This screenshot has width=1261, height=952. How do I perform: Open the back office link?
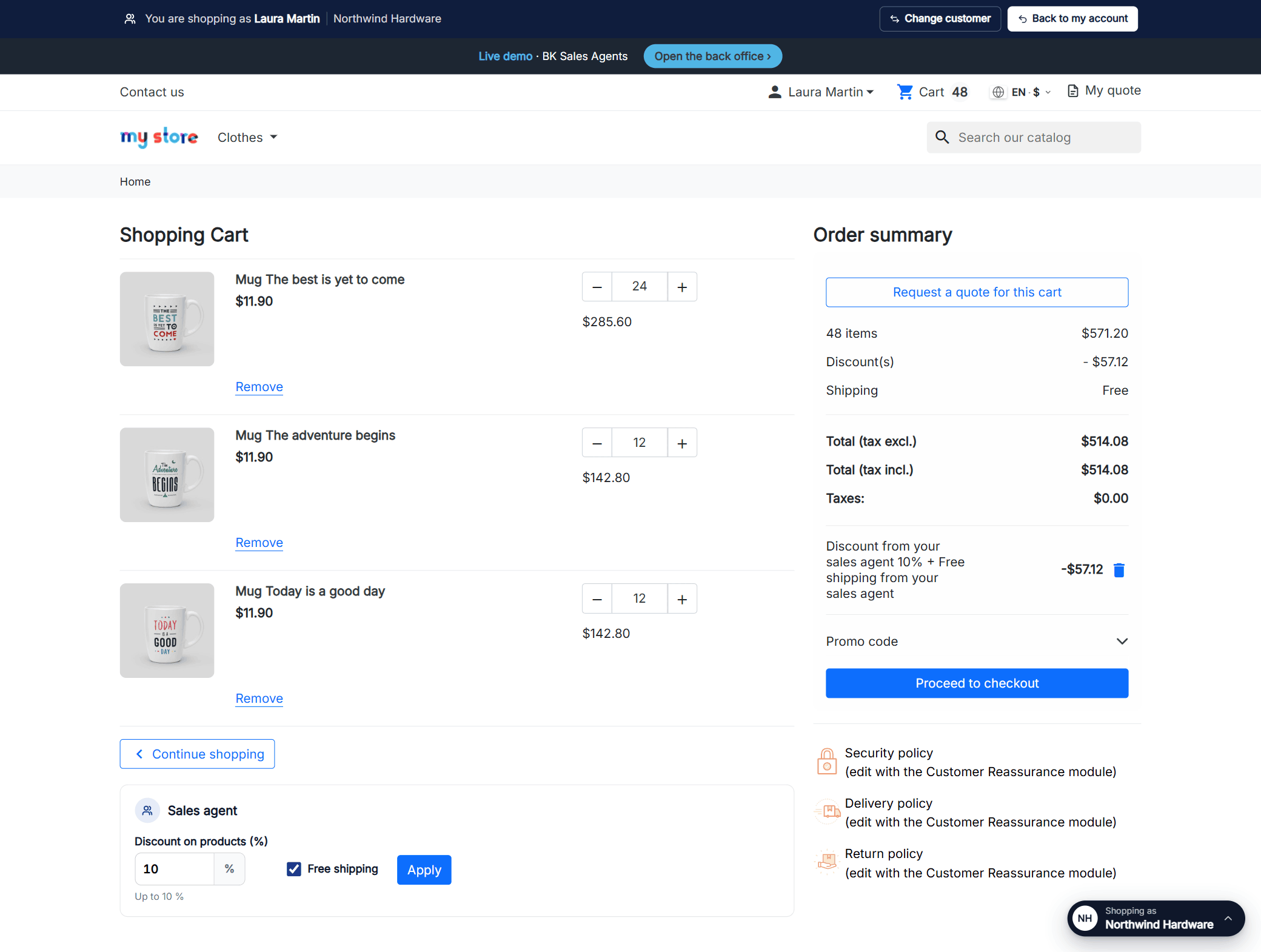(x=712, y=56)
